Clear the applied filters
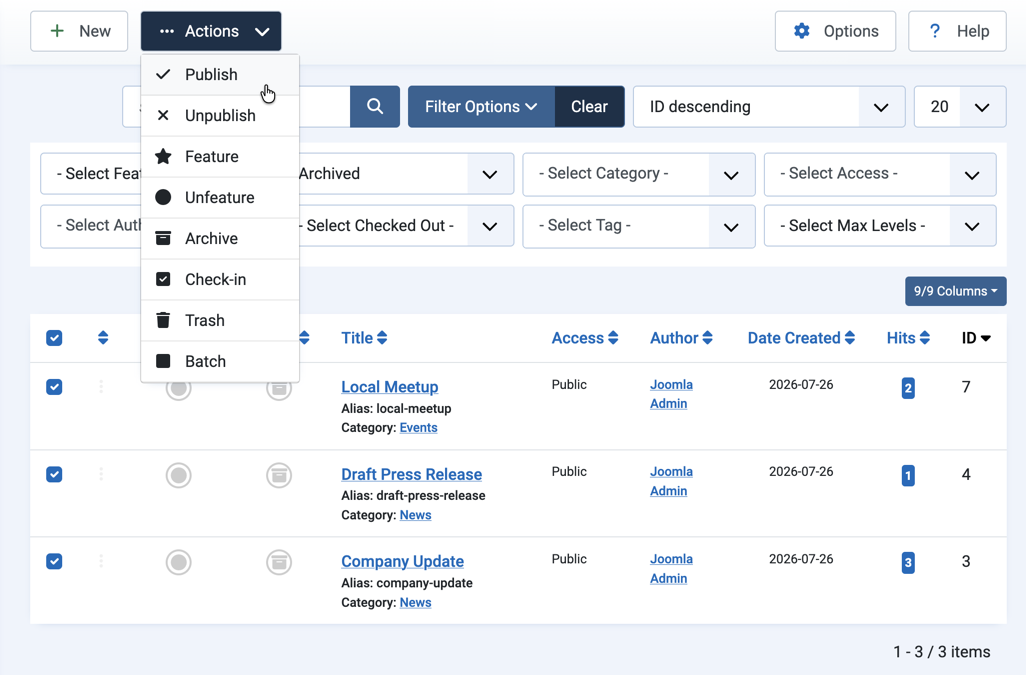 click(589, 107)
